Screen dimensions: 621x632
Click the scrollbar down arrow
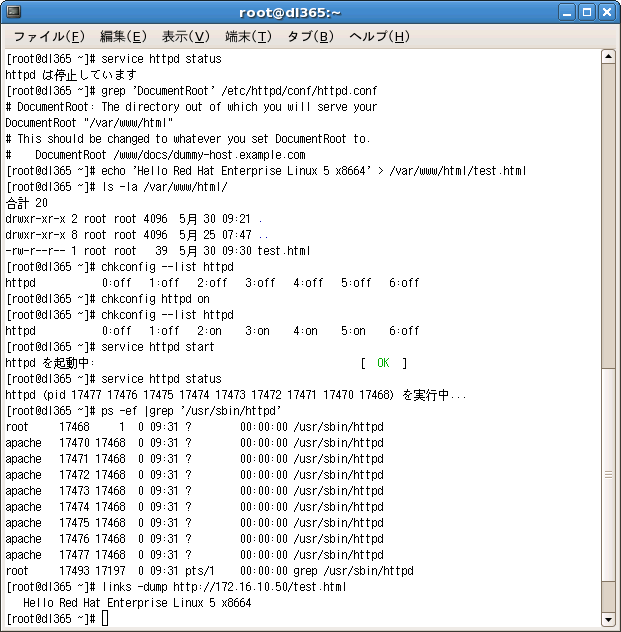[x=608, y=619]
